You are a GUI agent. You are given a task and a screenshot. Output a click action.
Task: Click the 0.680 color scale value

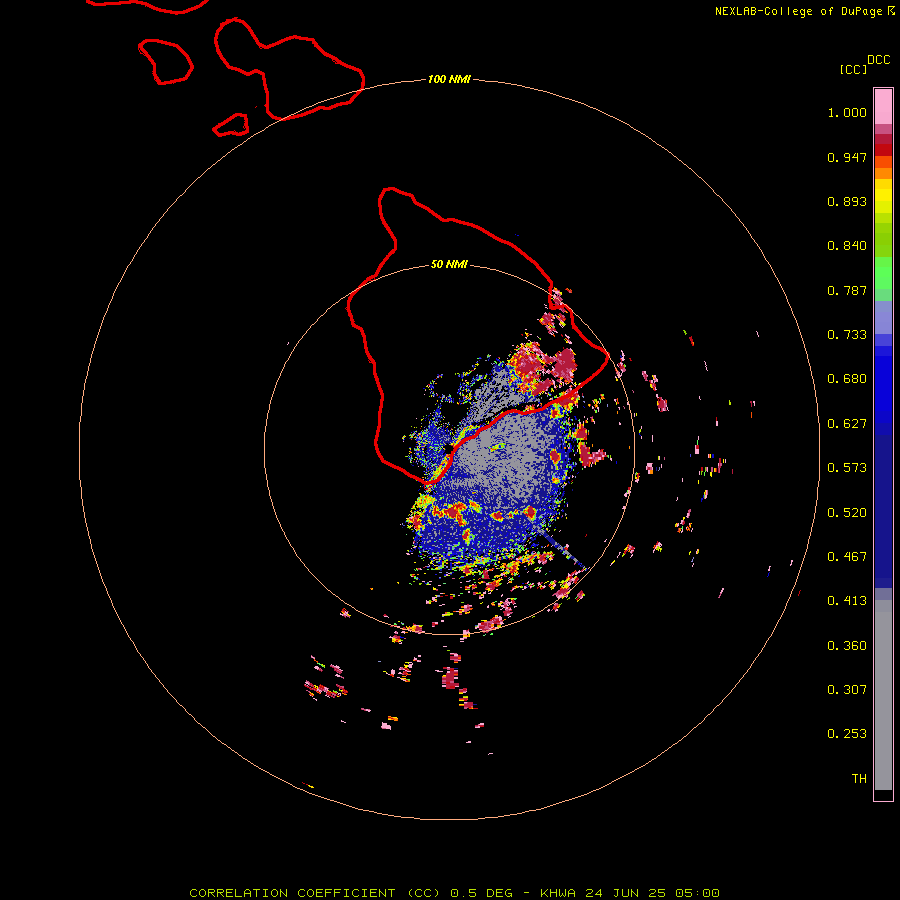(847, 379)
